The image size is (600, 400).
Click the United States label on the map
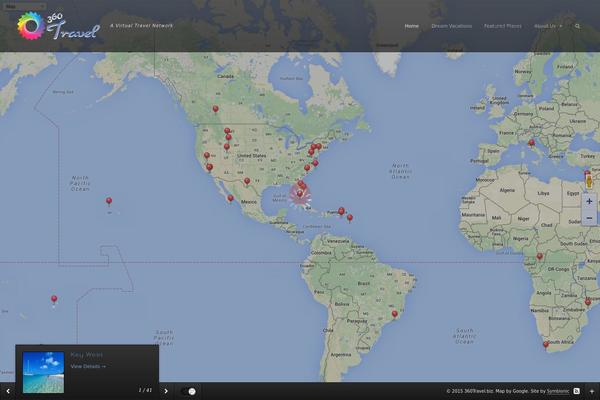[x=251, y=156]
